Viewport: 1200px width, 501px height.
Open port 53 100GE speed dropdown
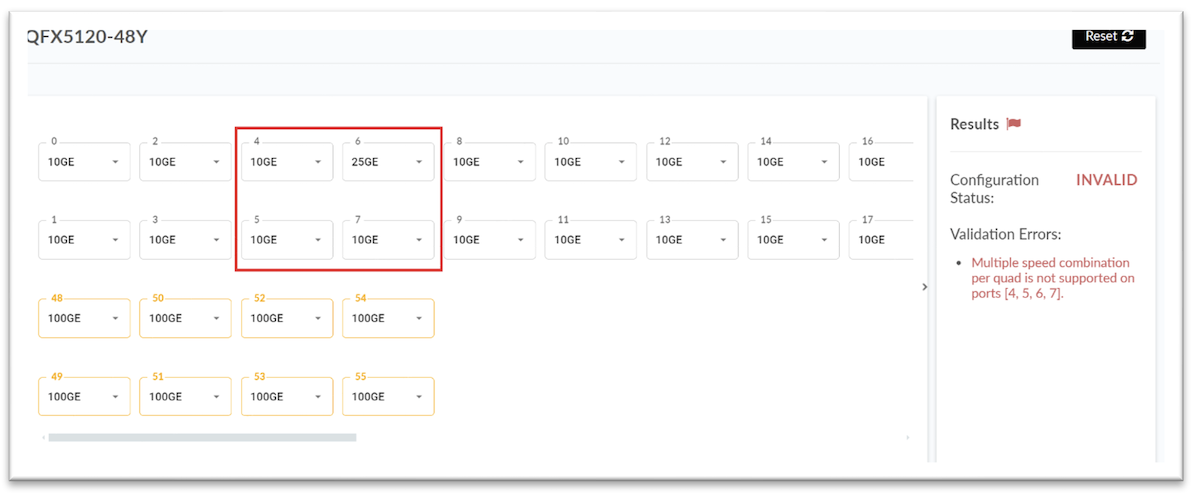(287, 397)
